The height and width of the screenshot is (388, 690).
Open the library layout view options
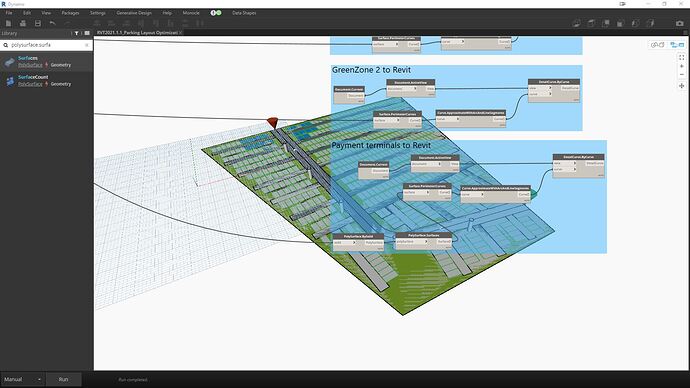click(x=87, y=33)
